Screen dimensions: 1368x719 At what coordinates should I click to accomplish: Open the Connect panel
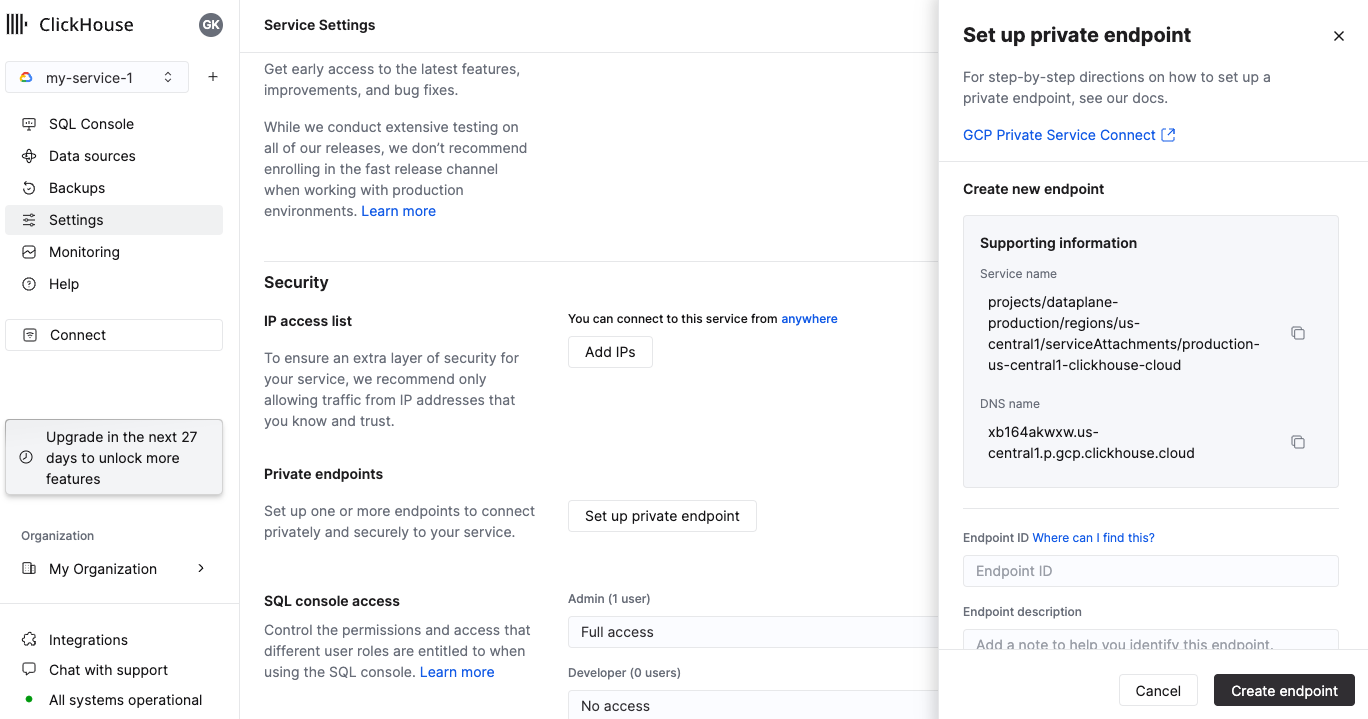pos(113,334)
